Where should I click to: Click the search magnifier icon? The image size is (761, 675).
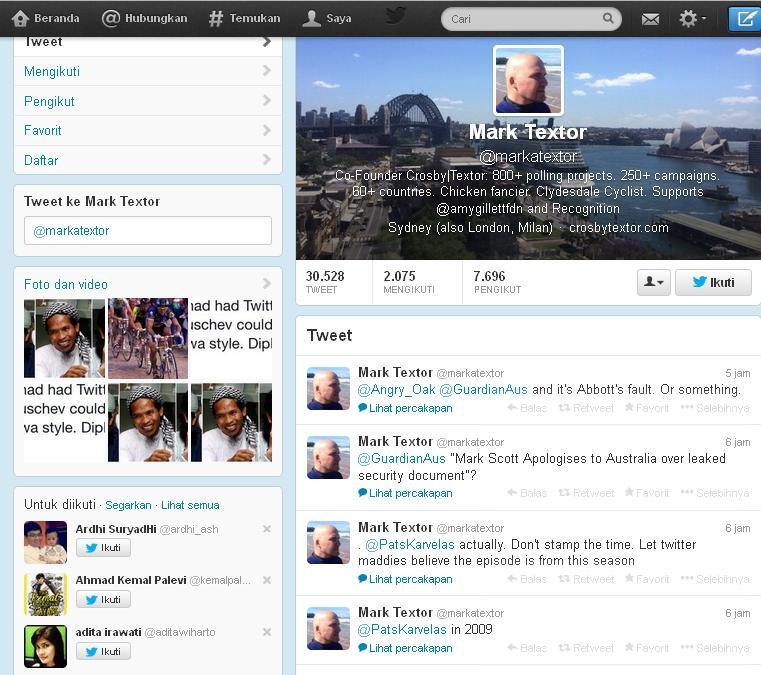[x=608, y=18]
